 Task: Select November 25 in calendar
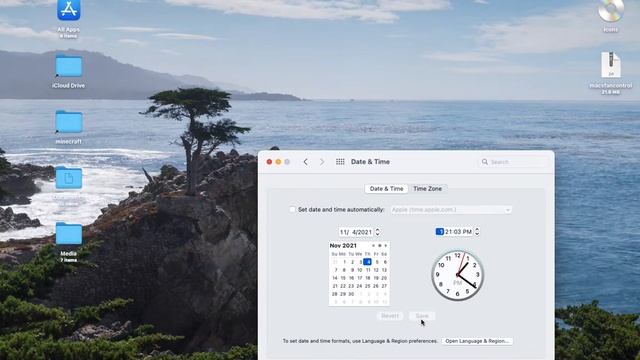pyautogui.click(x=368, y=286)
